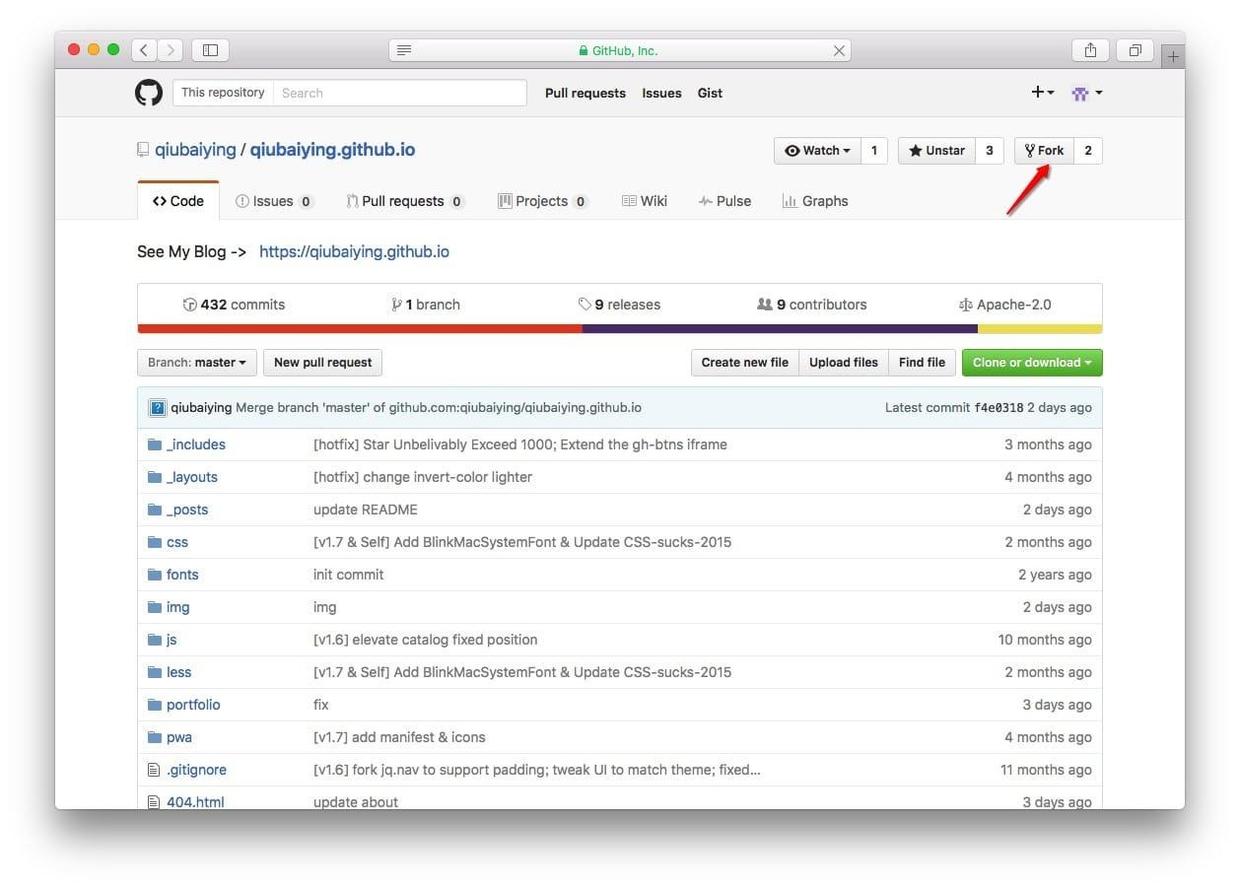This screenshot has height=888, width=1240.
Task: Click the commit author avatar icon
Action: pos(157,408)
